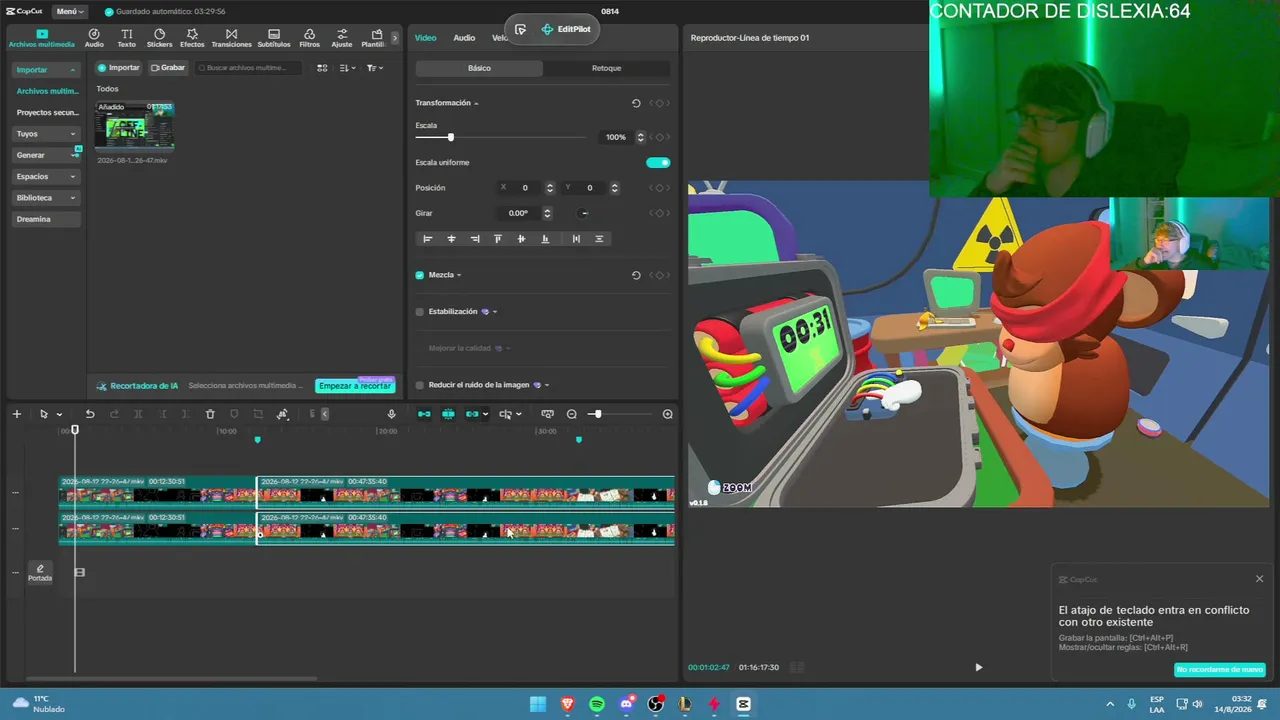Add a keyframe for Posición
Image resolution: width=1280 pixels, height=720 pixels.
tap(659, 188)
